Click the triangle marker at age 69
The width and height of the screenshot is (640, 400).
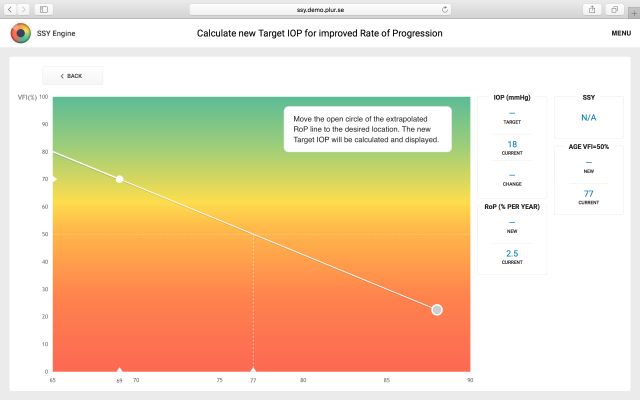(x=120, y=369)
